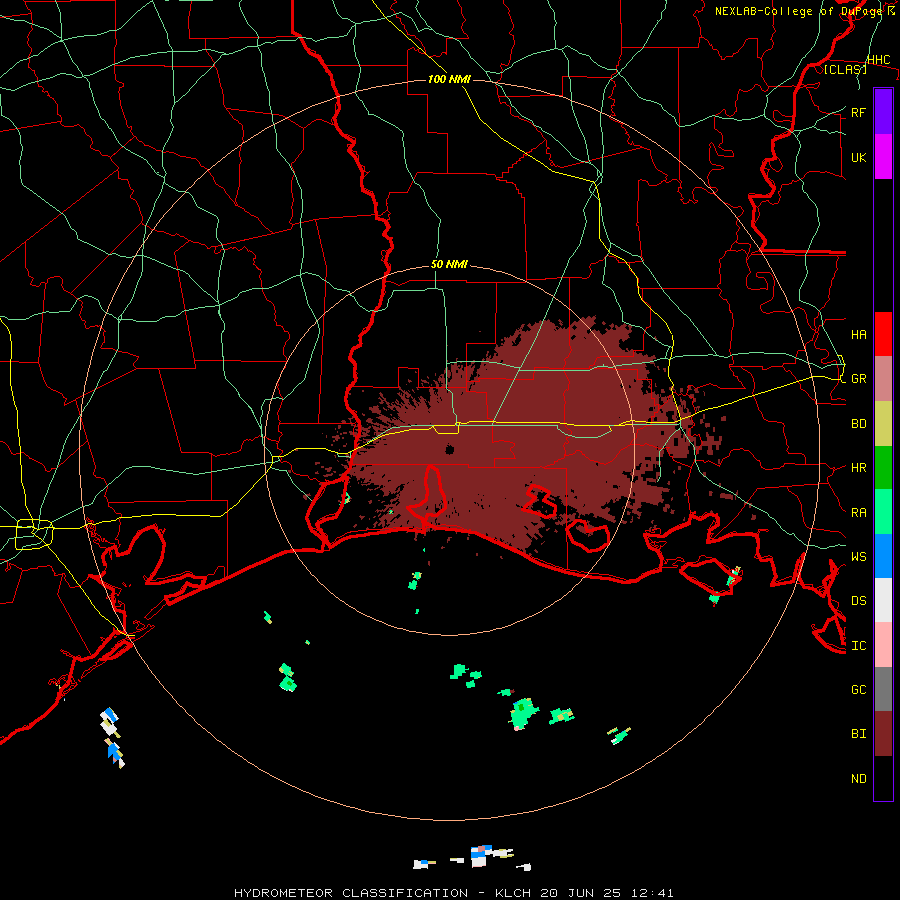The height and width of the screenshot is (900, 900).
Task: Click the 'BI' legend label
Action: point(858,734)
